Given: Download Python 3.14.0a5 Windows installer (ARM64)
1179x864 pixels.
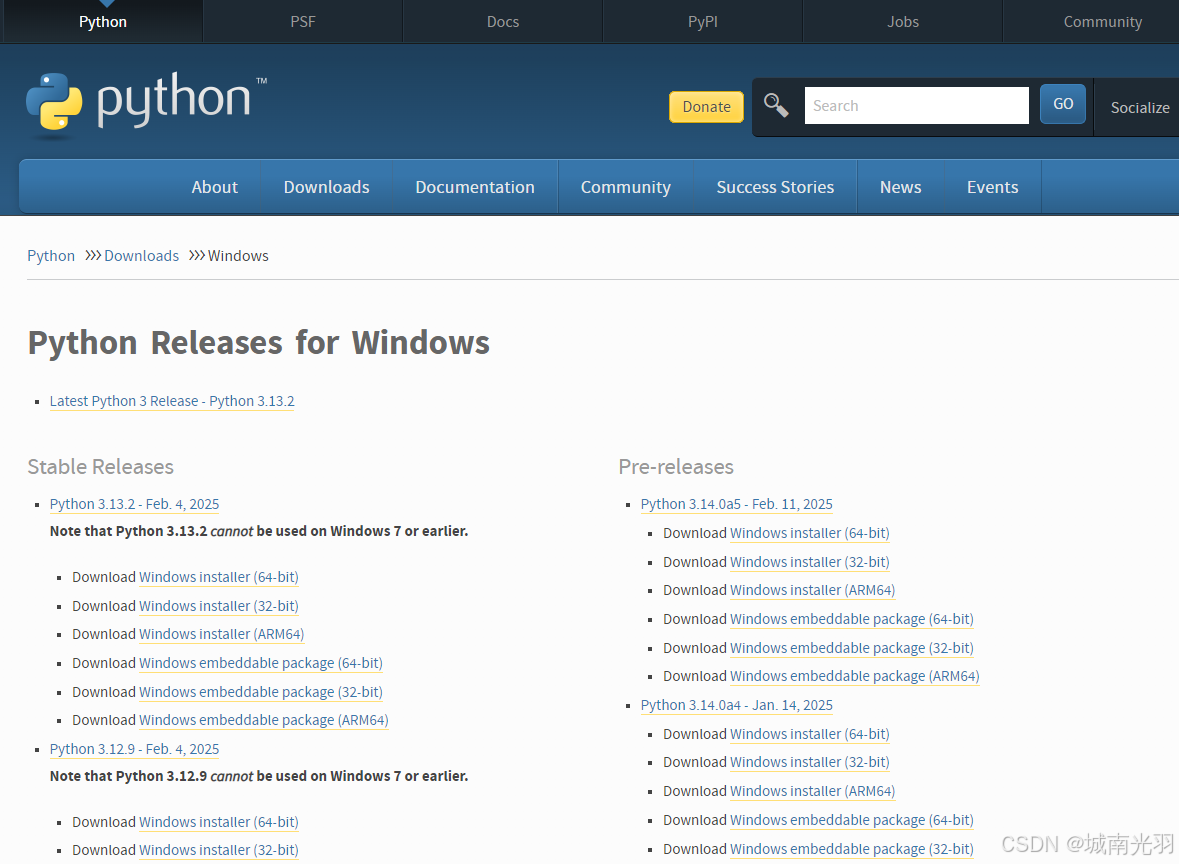Looking at the screenshot, I should tap(813, 590).
